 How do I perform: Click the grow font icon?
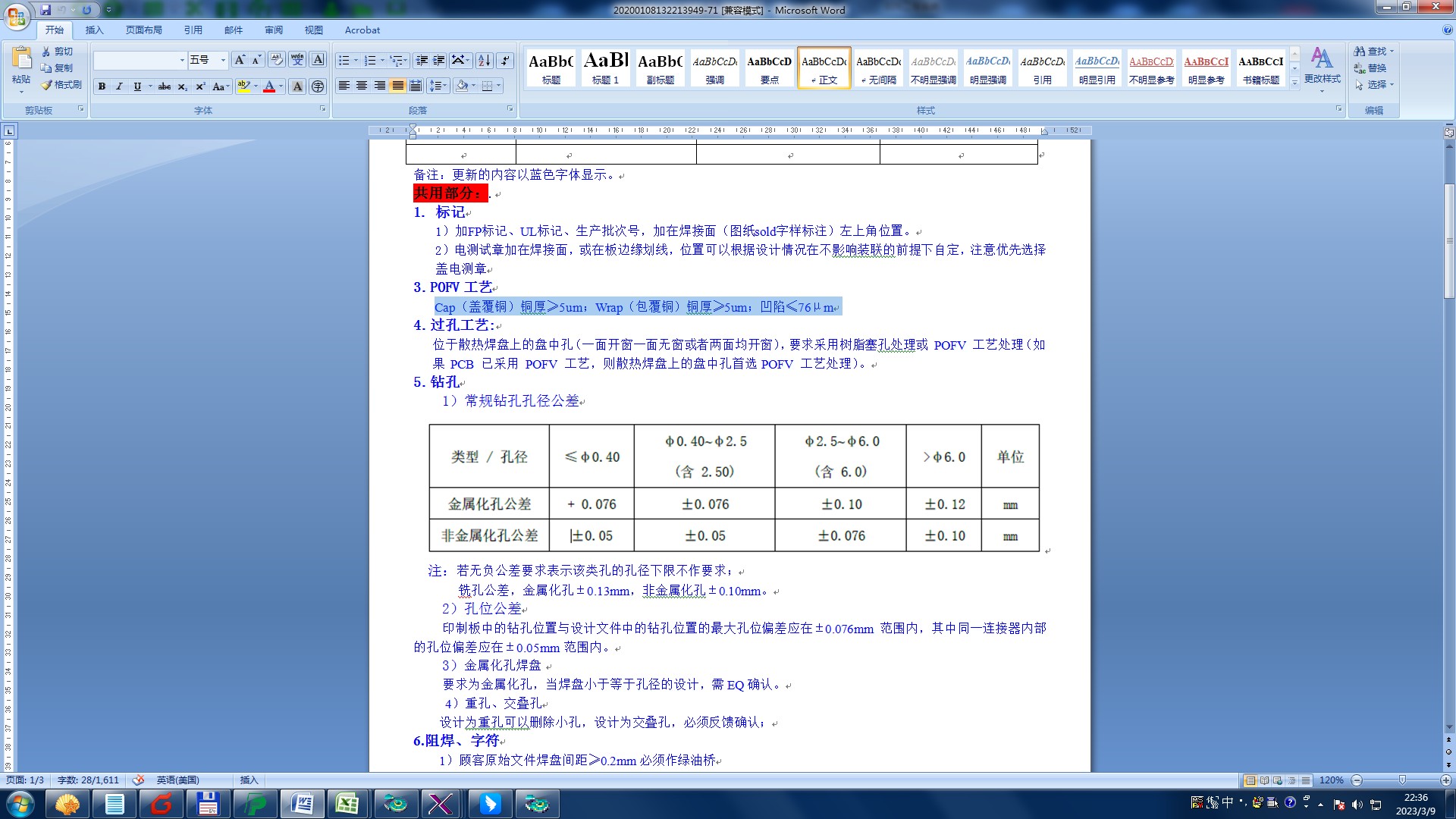coord(240,60)
